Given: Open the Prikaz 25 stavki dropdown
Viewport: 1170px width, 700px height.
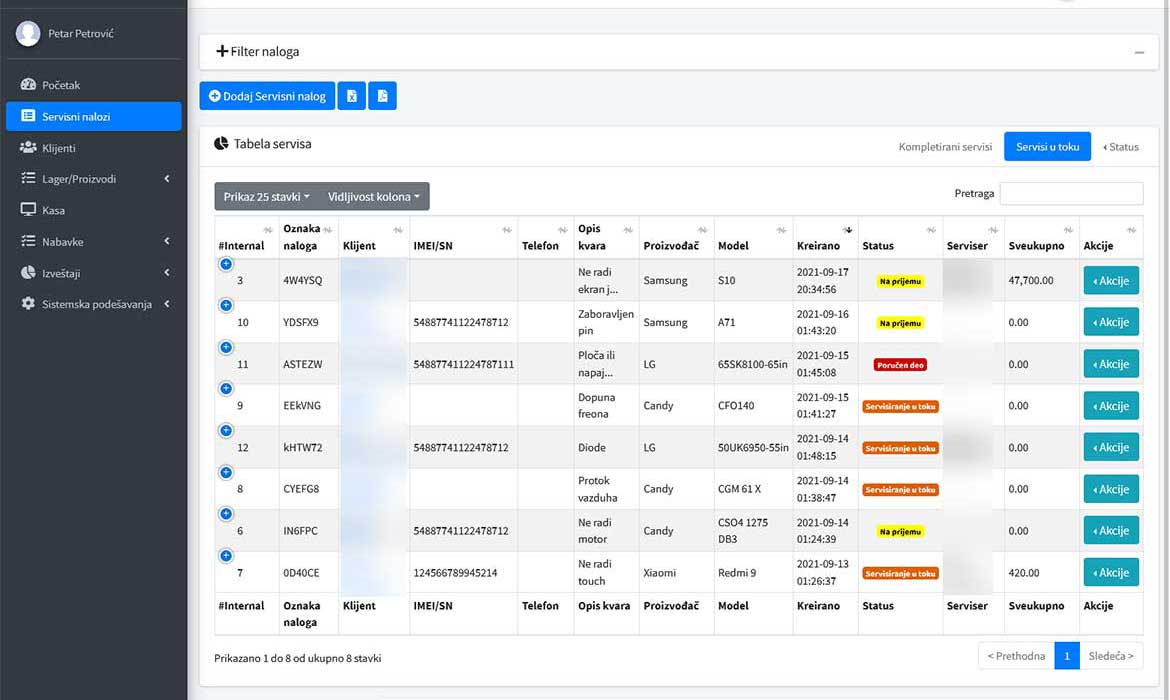Looking at the screenshot, I should click(266, 197).
